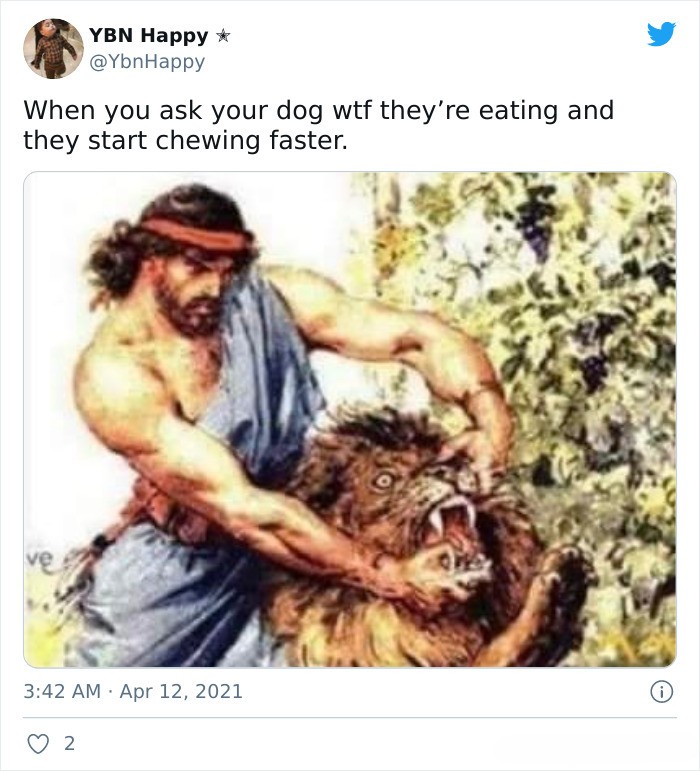
Task: Click the tweet text about the dog
Action: point(319,125)
